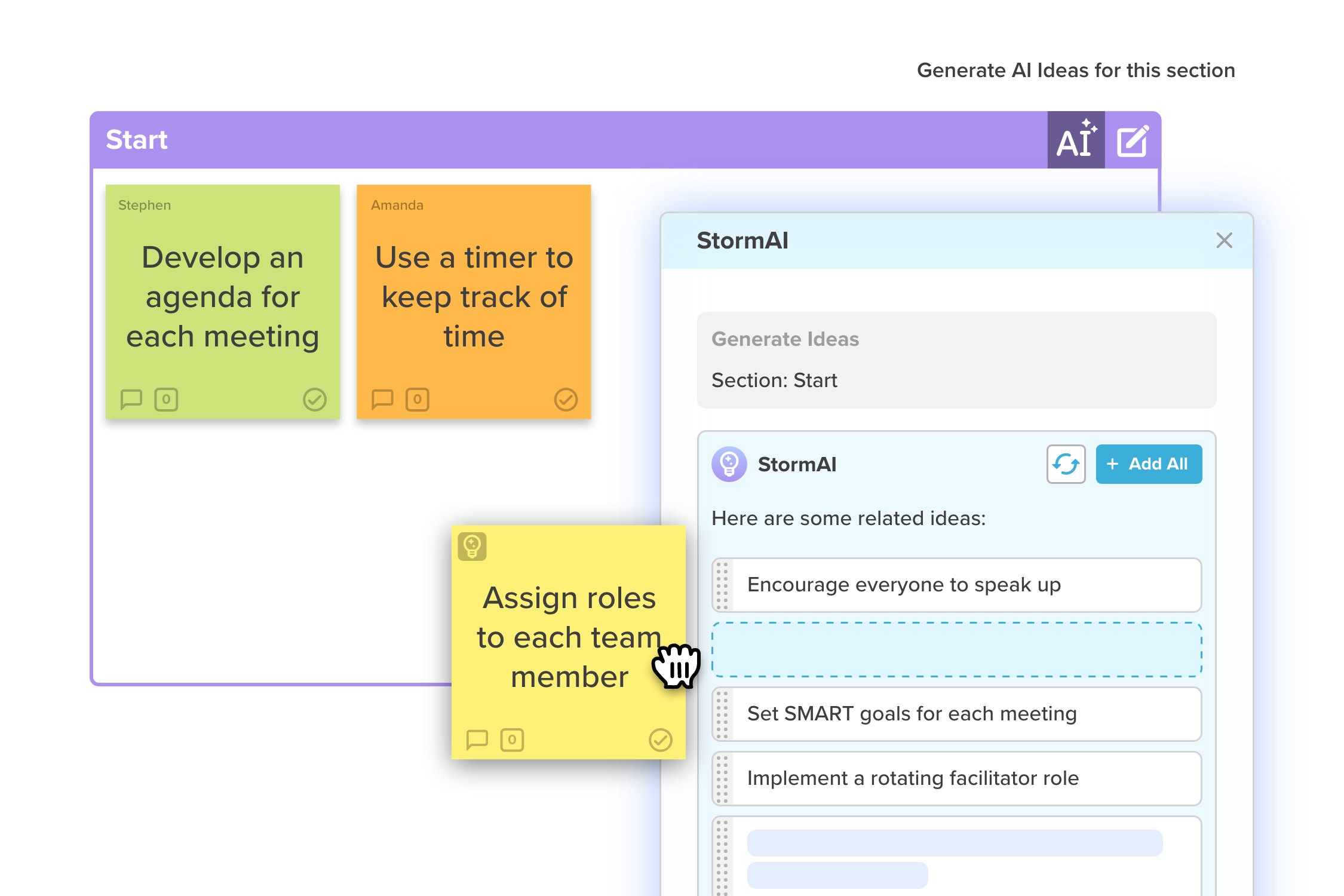The image size is (1344, 896).
Task: Open comments on Amanda's orange note
Action: coord(382,399)
